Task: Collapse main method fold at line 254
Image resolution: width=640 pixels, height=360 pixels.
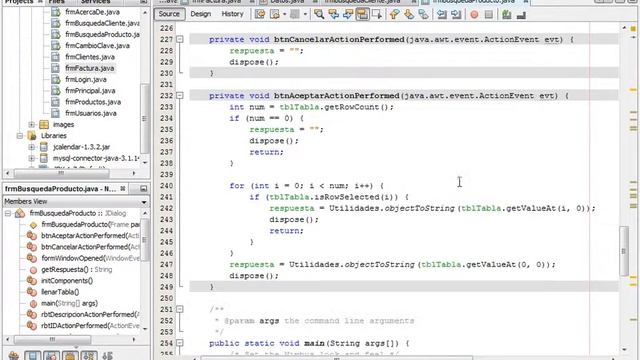Action: pyautogui.click(x=180, y=343)
